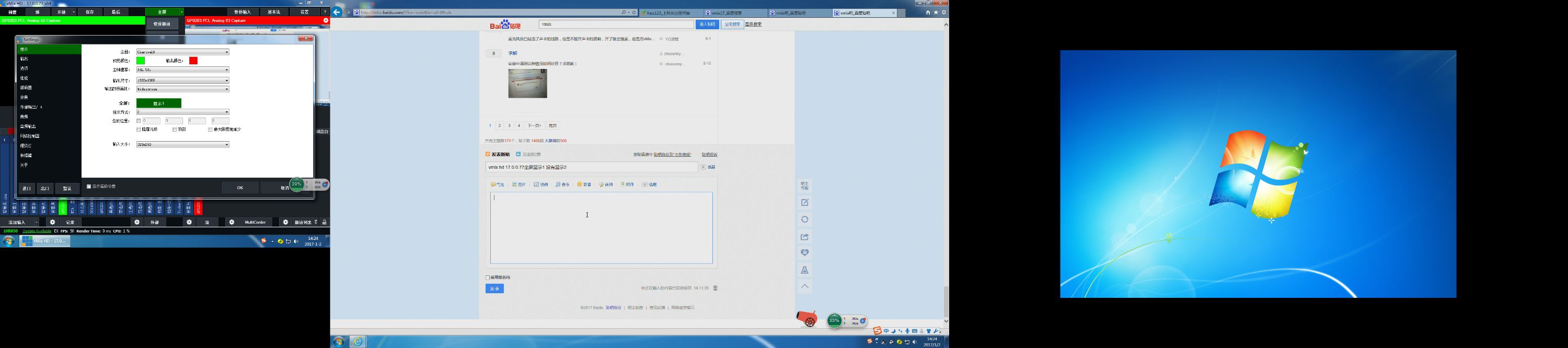Click 进入贴吧 blue button
Viewport: 1568px width, 348px height.
point(708,25)
